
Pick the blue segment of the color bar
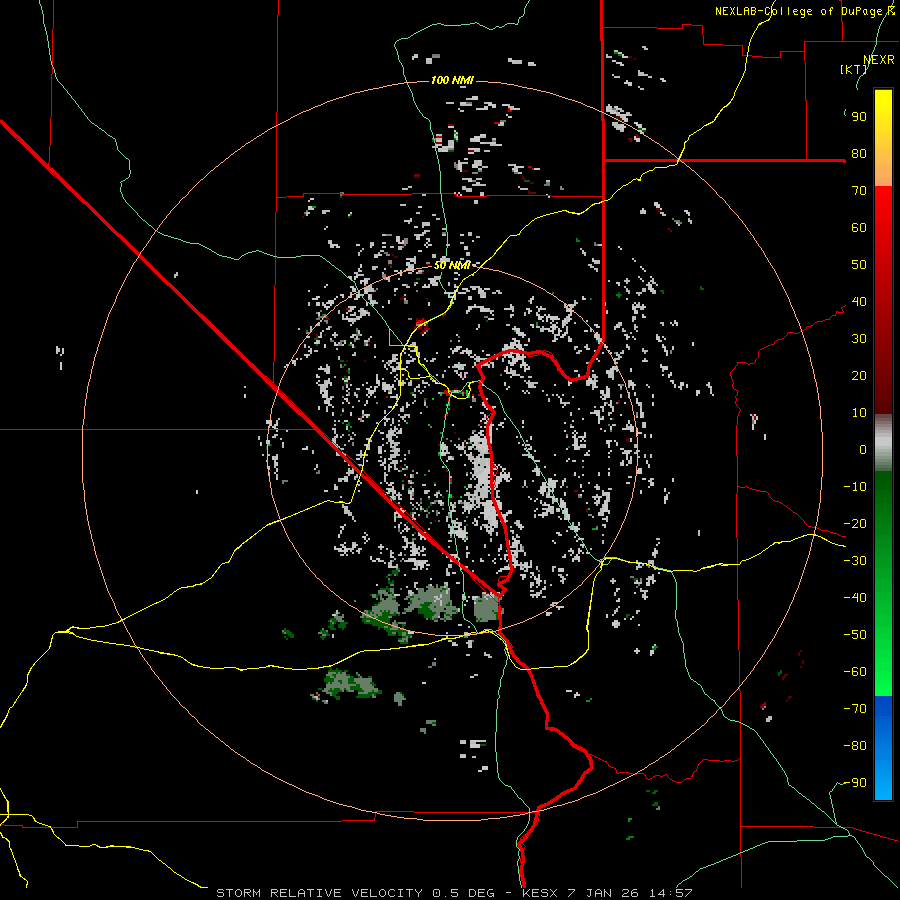pos(883,748)
